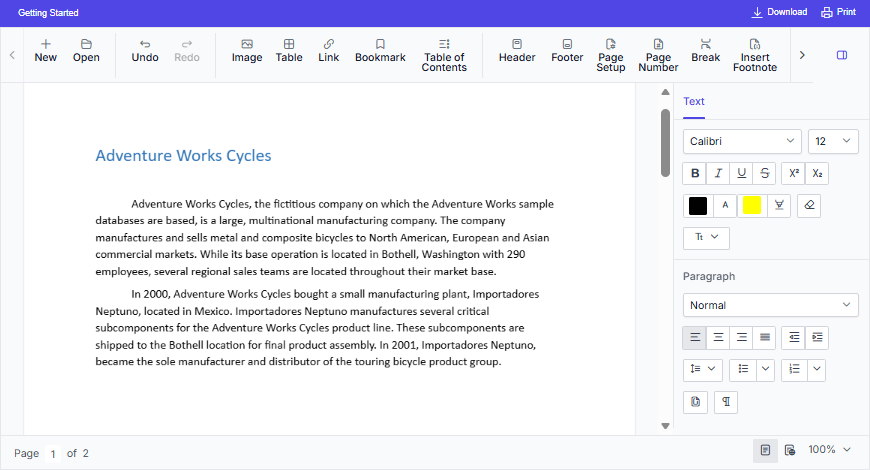Open the 100% zoom dropdown

829,450
